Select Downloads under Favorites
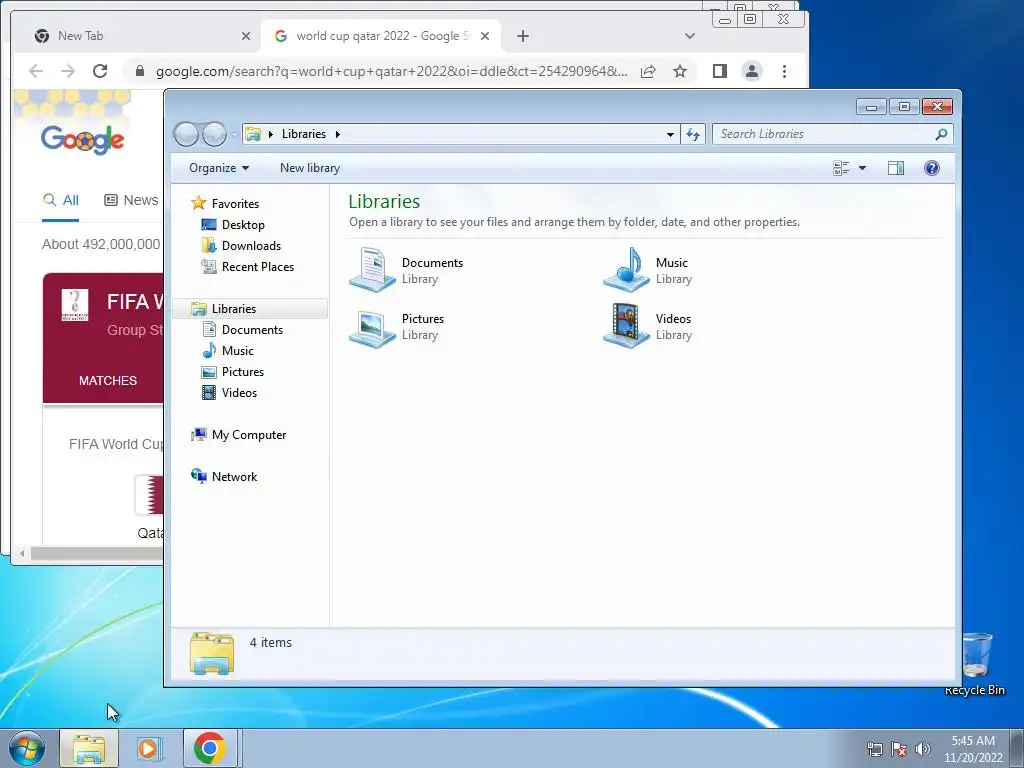The height and width of the screenshot is (768, 1024). 251,246
